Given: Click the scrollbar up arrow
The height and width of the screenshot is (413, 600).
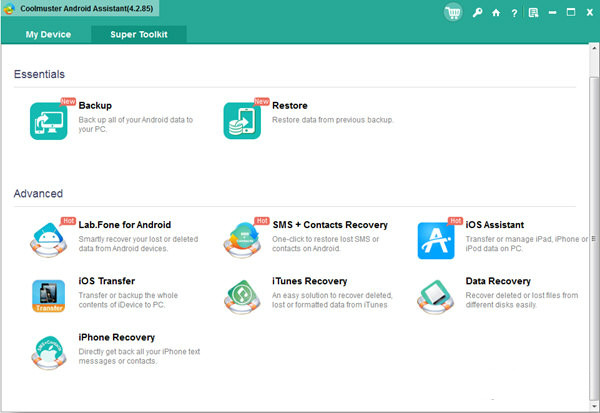Looking at the screenshot, I should point(594,49).
